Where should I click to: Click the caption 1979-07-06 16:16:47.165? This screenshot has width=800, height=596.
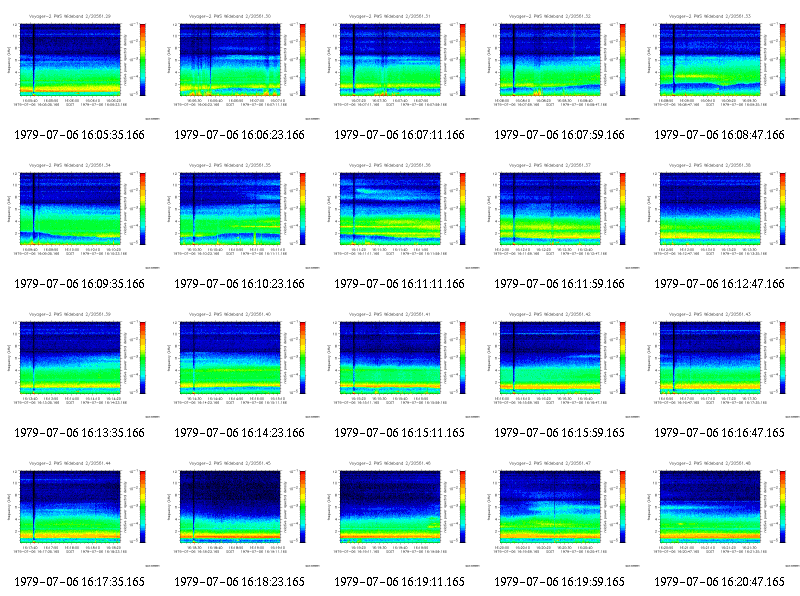tap(719, 433)
